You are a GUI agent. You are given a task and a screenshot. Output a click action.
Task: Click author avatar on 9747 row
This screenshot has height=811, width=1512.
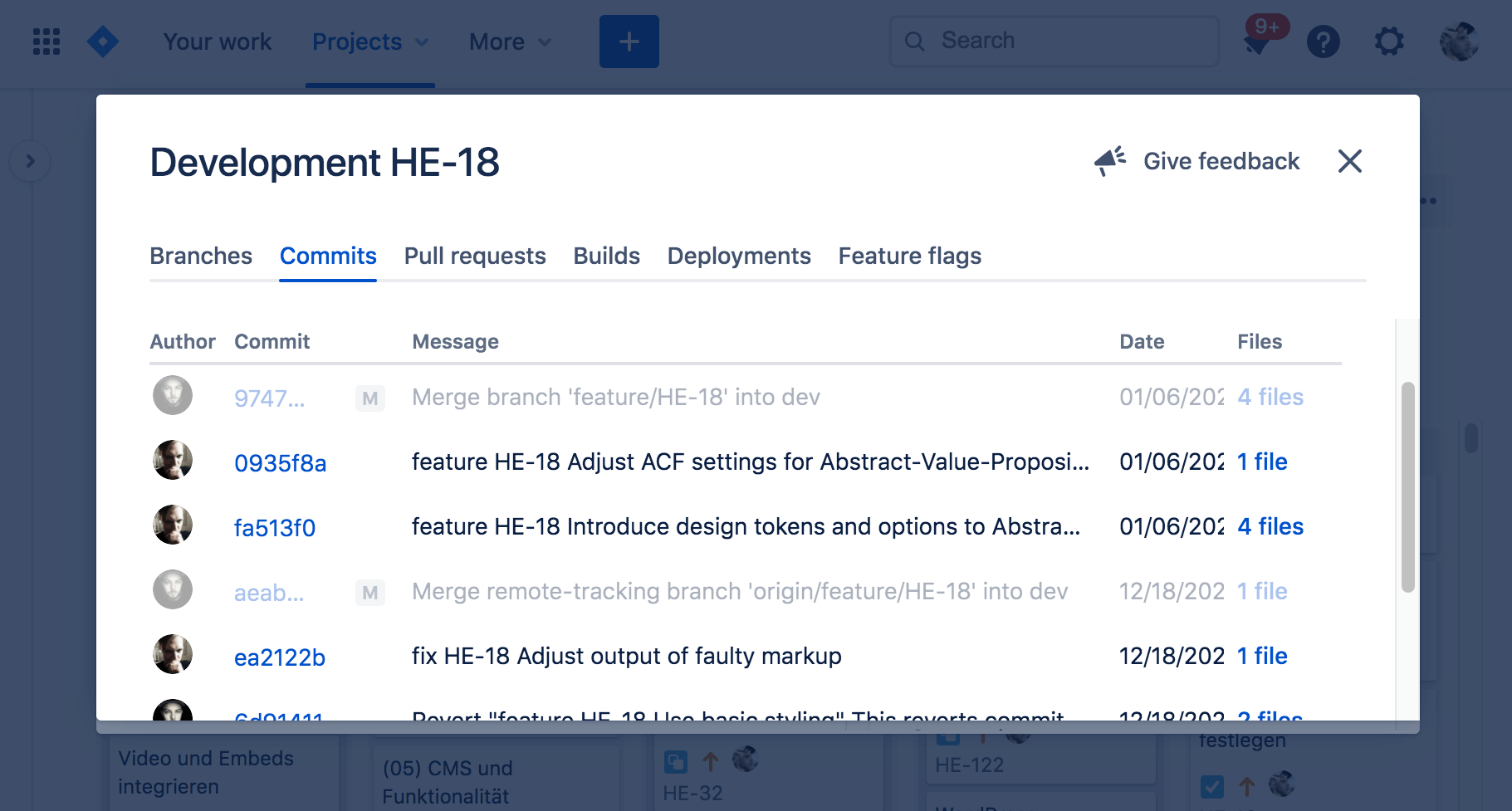click(173, 395)
